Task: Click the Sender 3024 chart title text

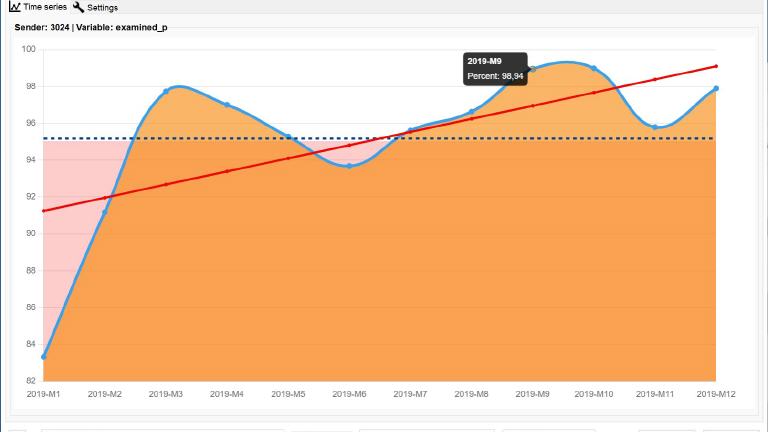Action: click(x=91, y=27)
